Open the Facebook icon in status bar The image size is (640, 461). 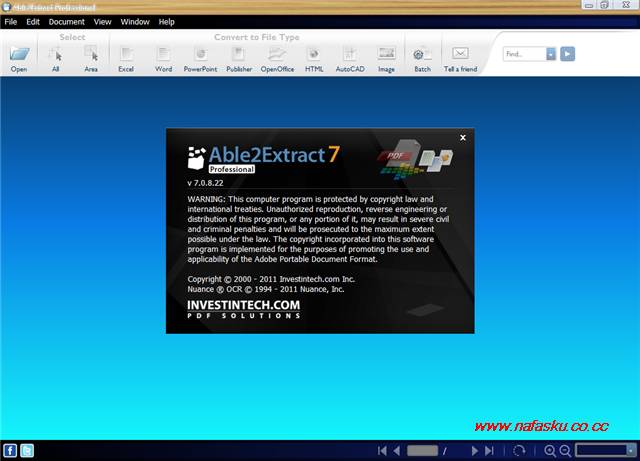(x=10, y=450)
